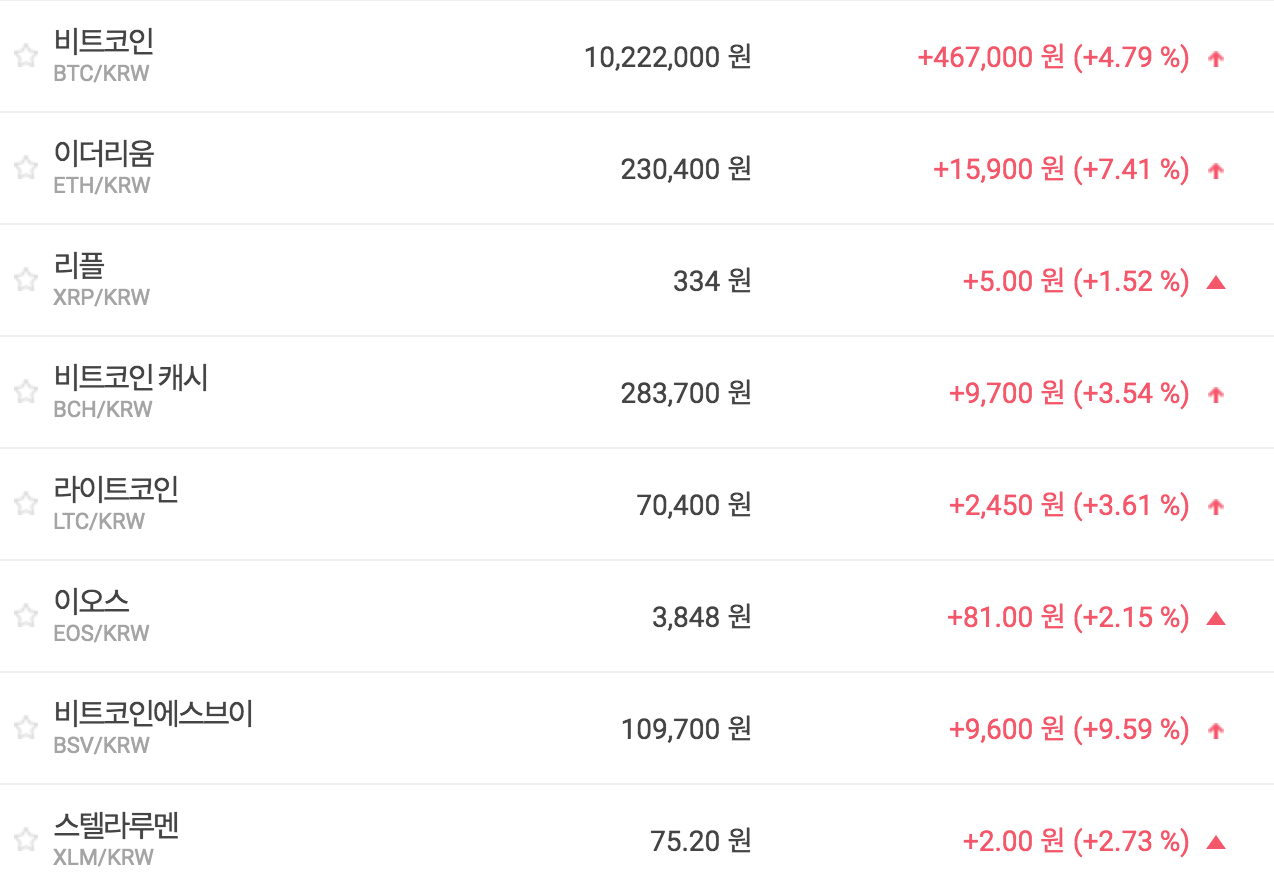The height and width of the screenshot is (892, 1274).
Task: Toggle favorite star for 비트코인 BTC/KRW
Action: tap(26, 56)
